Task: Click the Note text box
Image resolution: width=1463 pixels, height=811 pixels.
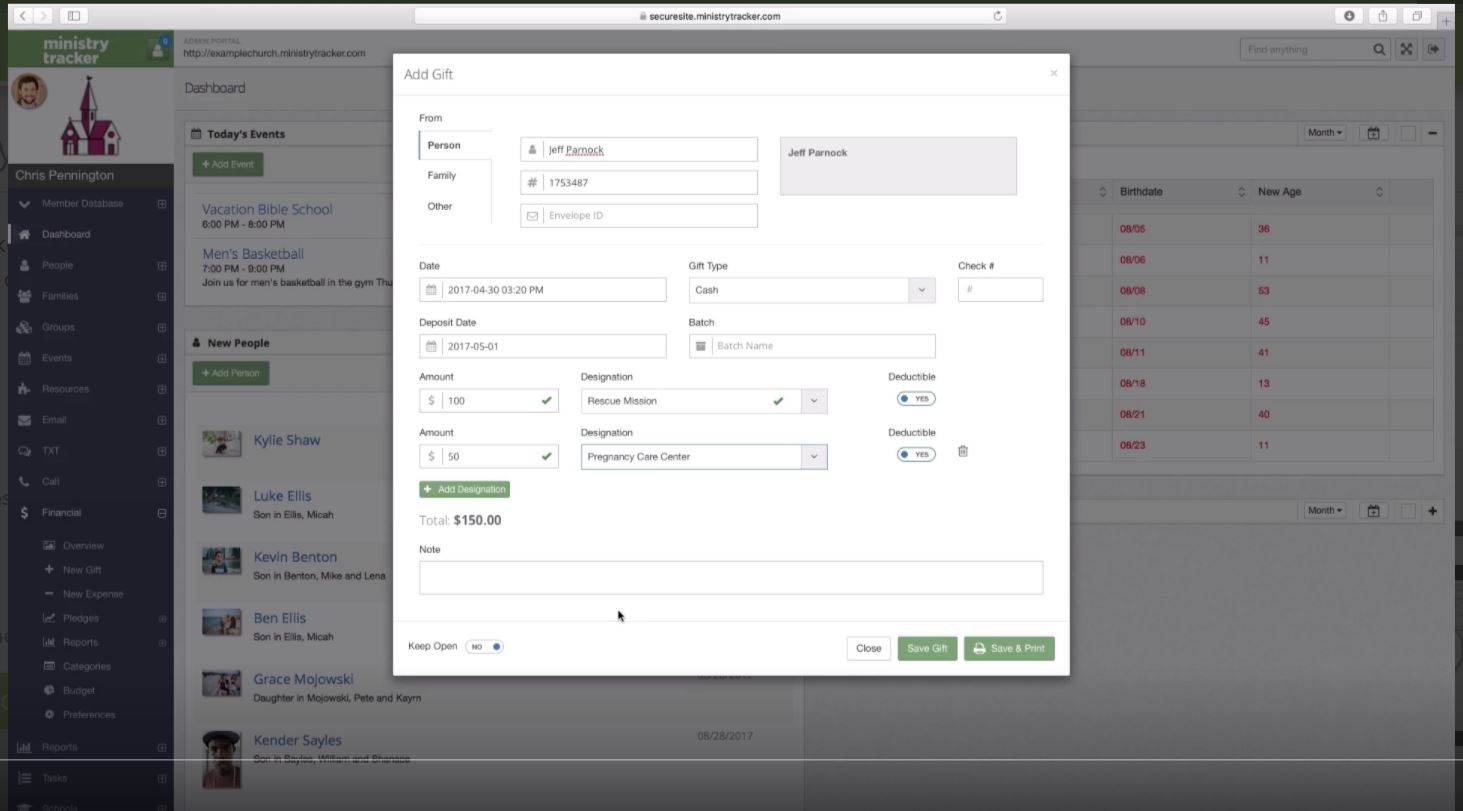Action: pos(731,578)
